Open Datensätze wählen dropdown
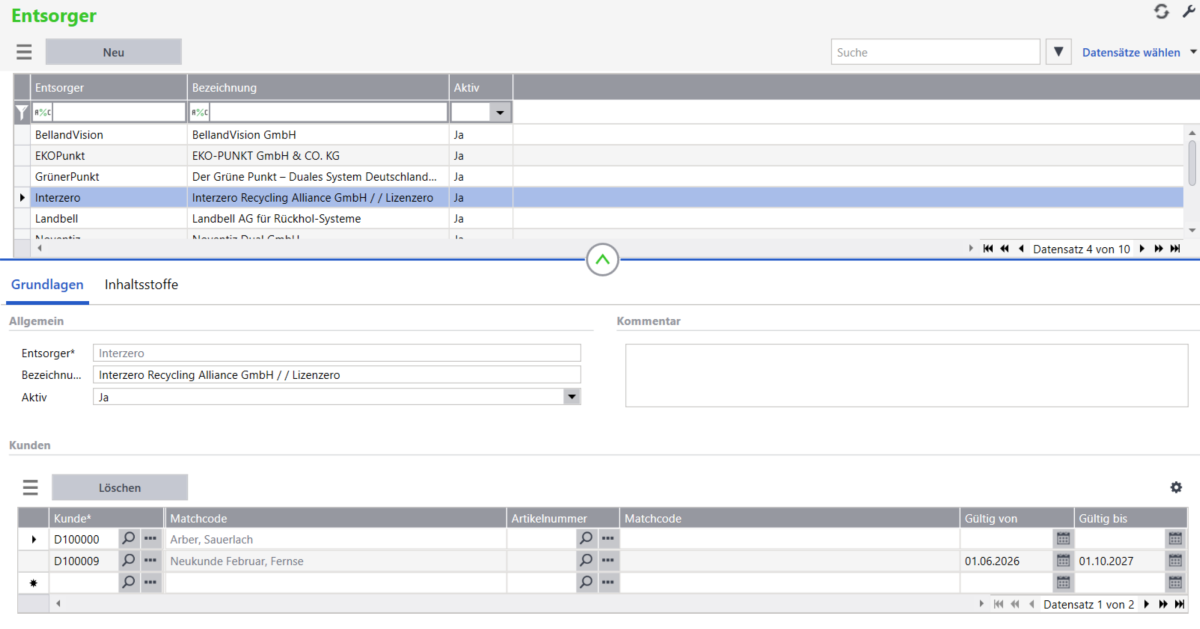 [1139, 53]
